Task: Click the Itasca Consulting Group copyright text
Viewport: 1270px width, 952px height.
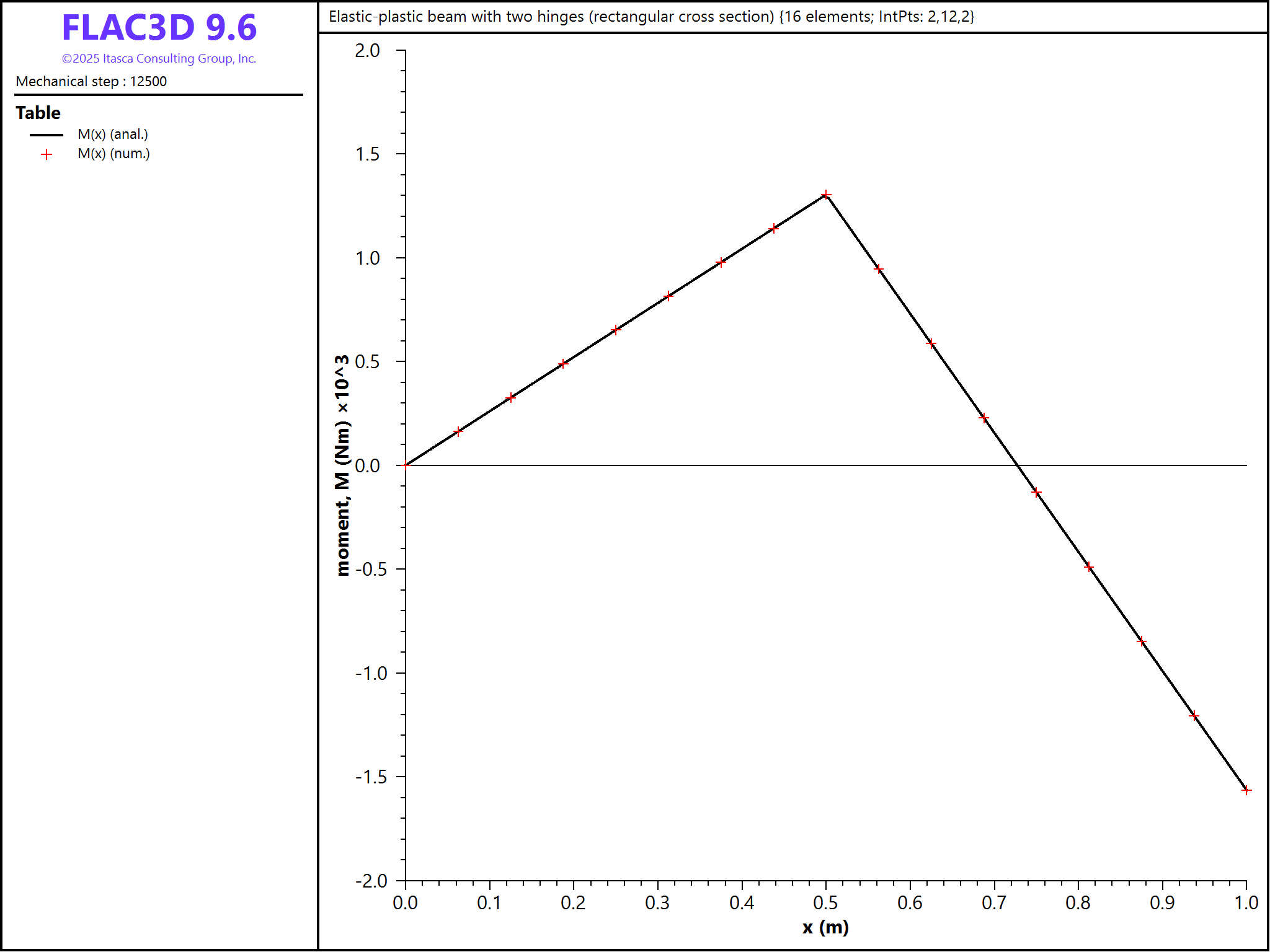Action: pyautogui.click(x=159, y=59)
